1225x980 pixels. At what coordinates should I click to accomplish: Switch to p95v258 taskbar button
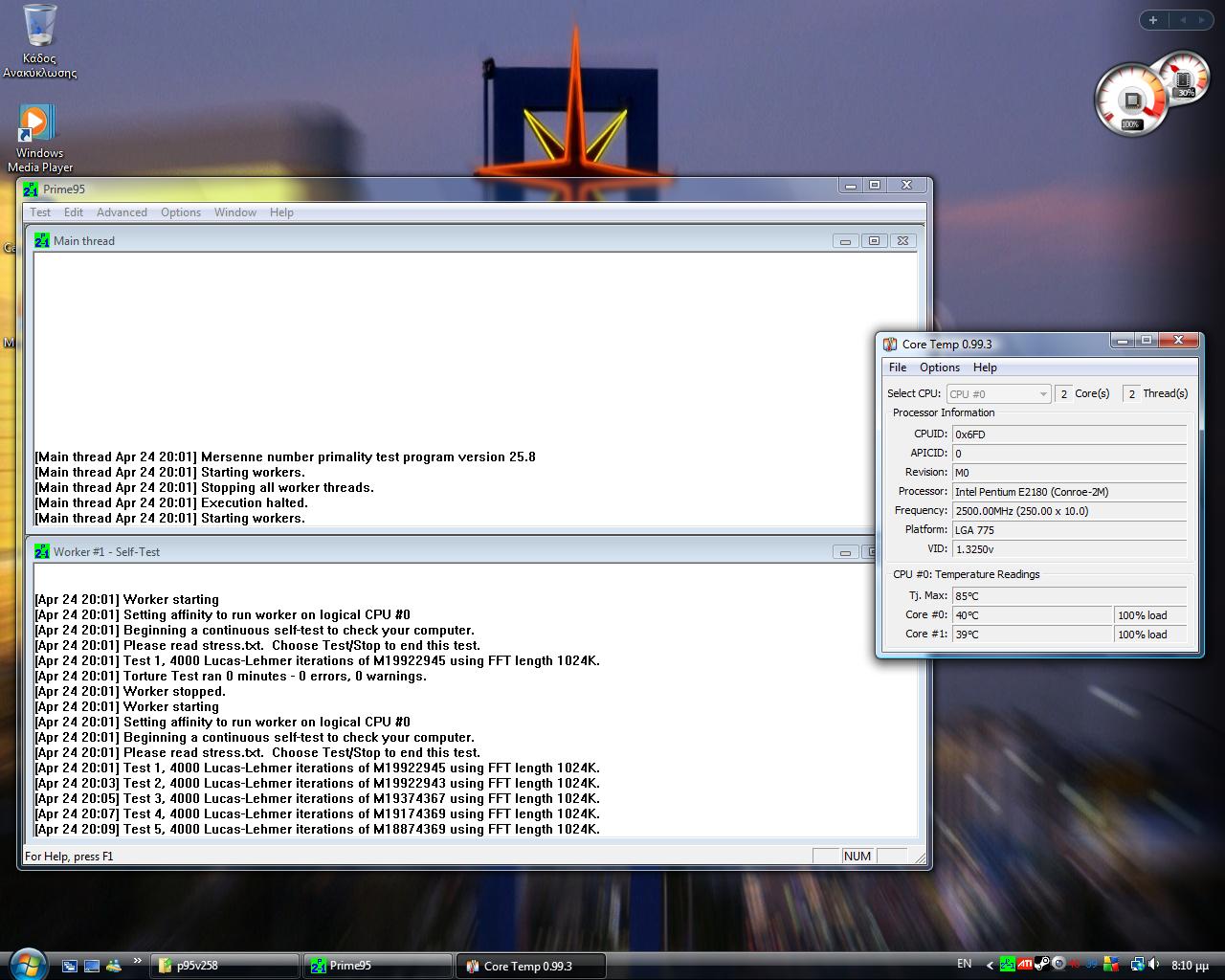[225, 966]
